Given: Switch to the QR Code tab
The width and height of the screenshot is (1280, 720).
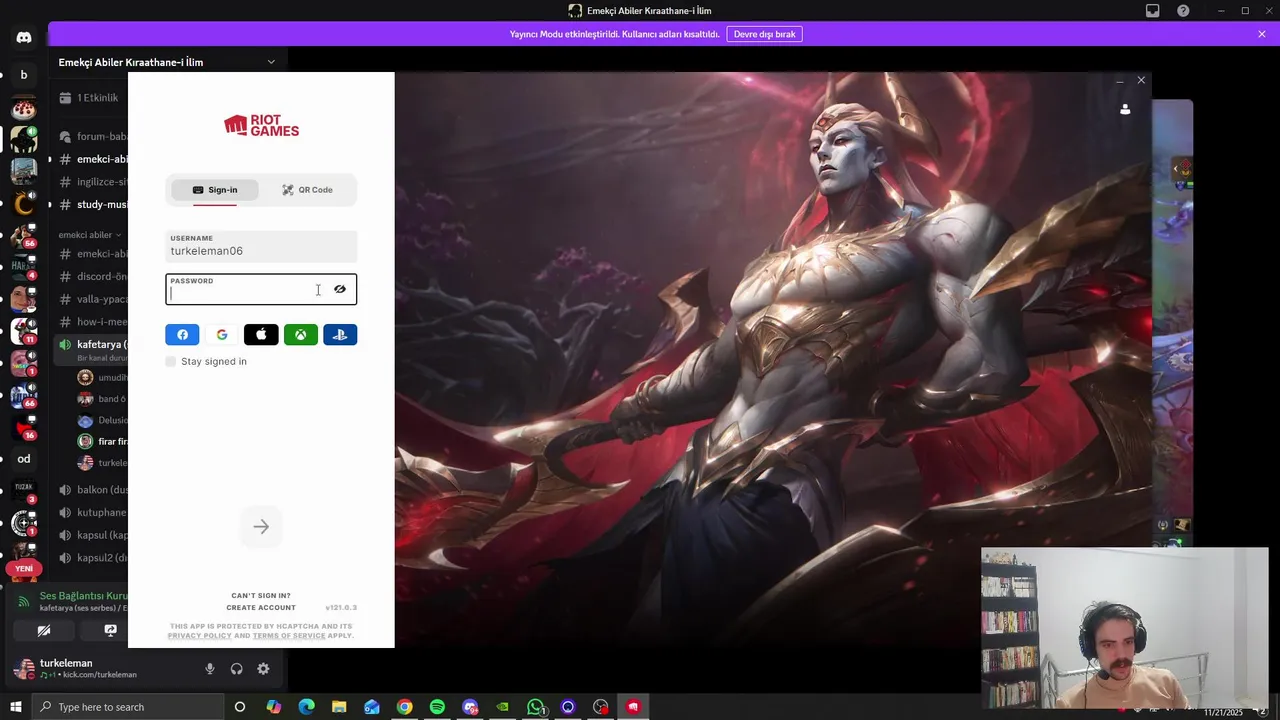Looking at the screenshot, I should click(307, 190).
